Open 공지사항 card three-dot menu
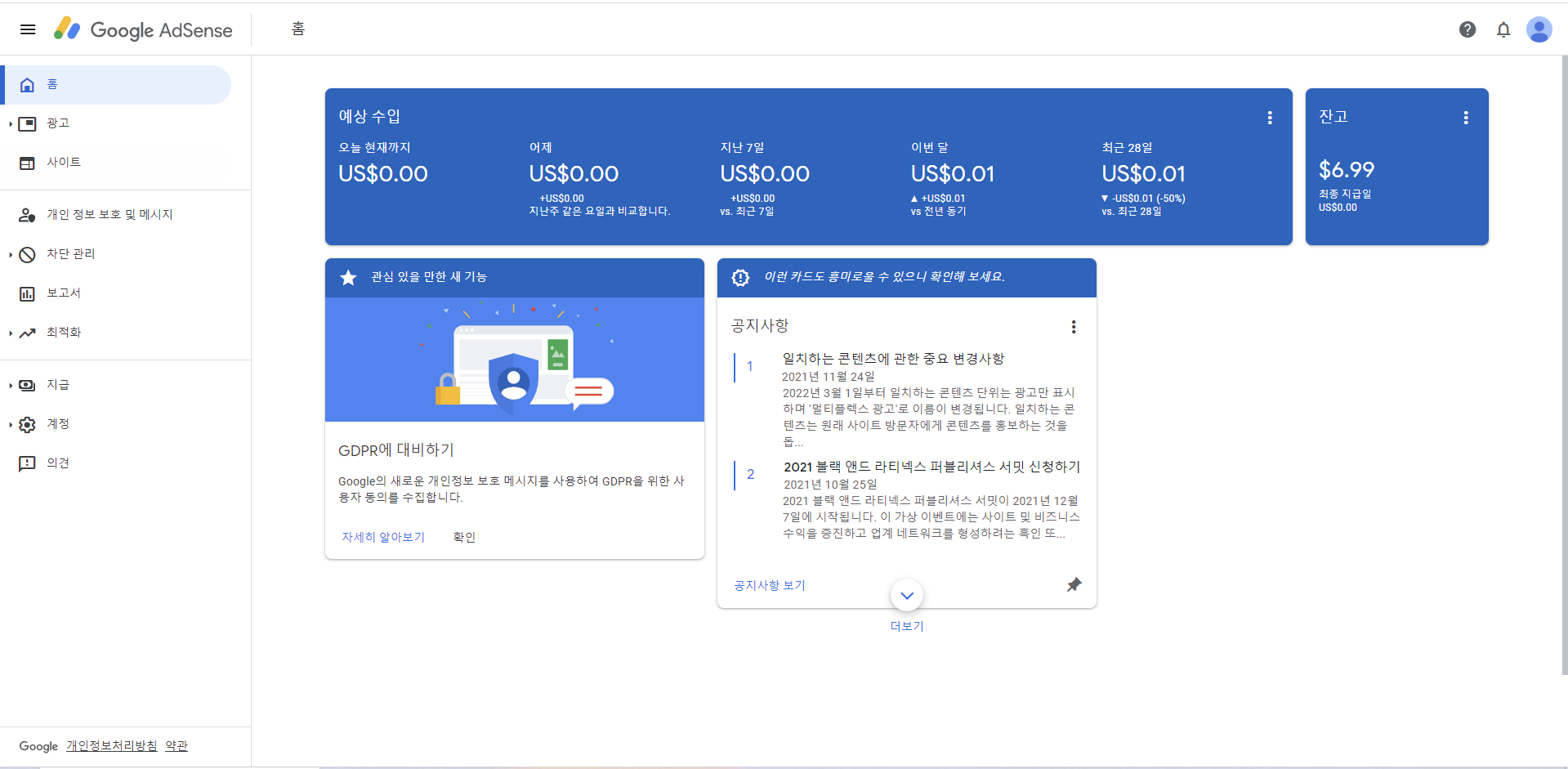Image resolution: width=1568 pixels, height=769 pixels. [x=1074, y=327]
